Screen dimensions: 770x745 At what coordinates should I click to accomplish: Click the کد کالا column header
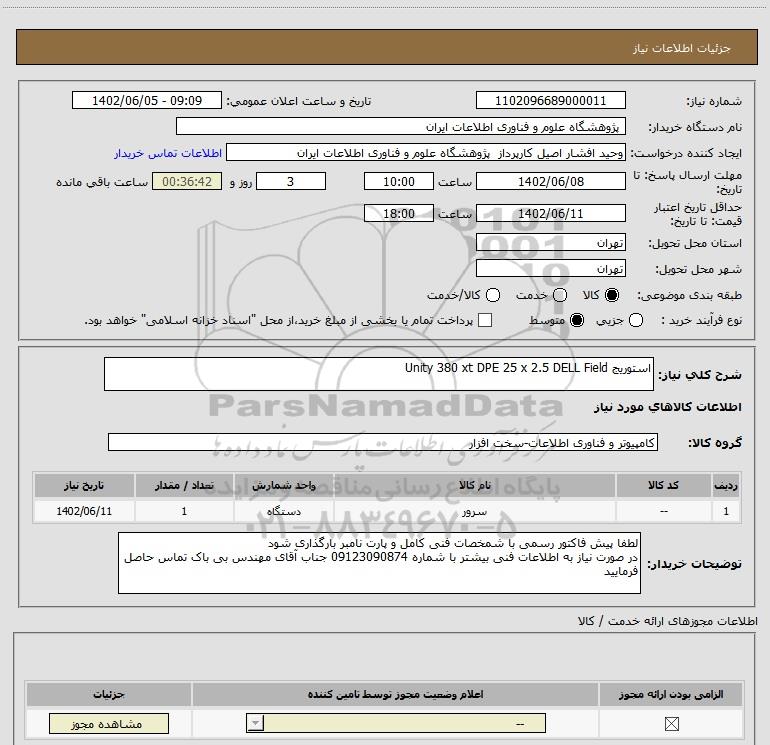(663, 485)
